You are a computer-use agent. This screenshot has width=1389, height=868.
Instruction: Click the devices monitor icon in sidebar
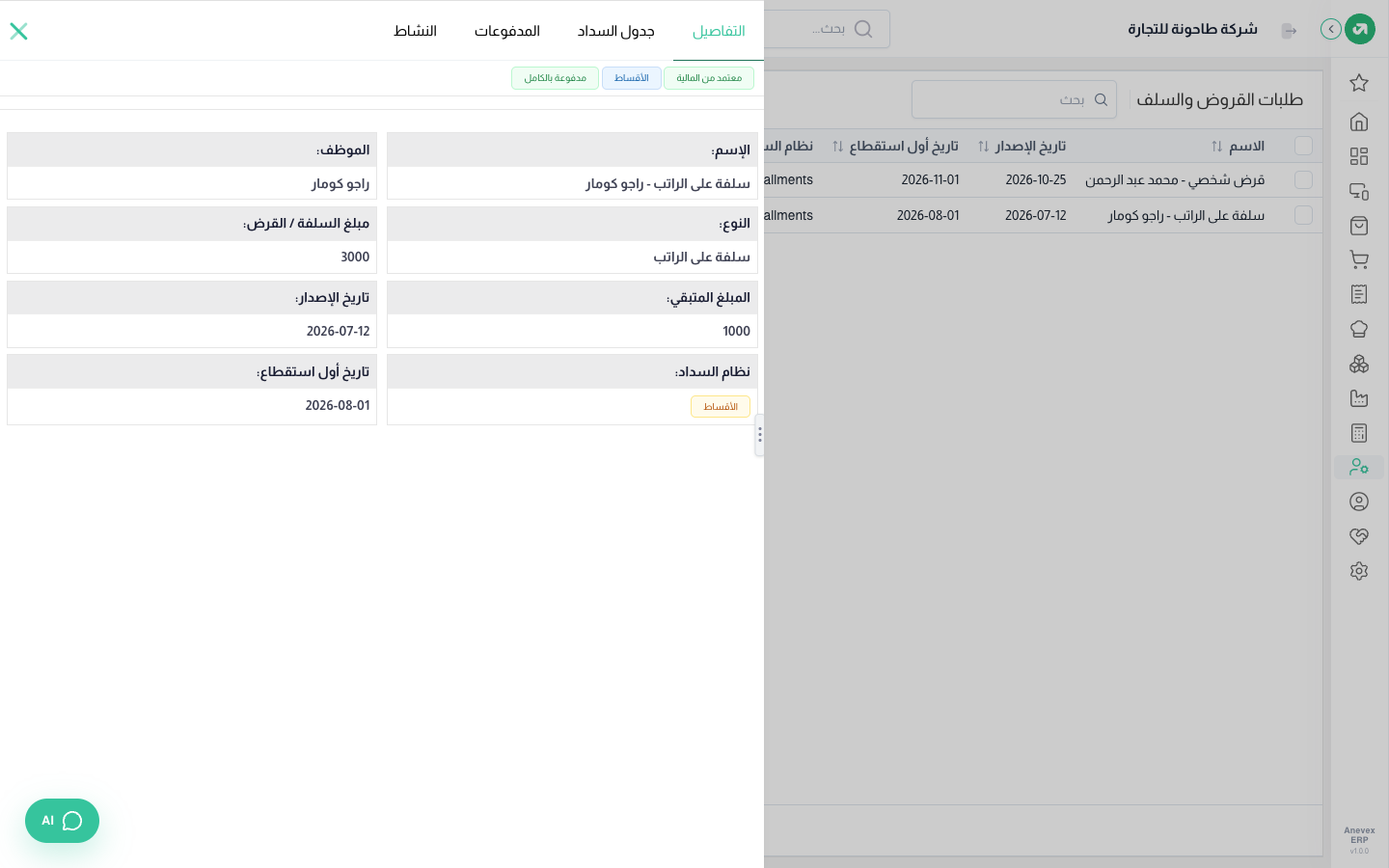[x=1359, y=191]
